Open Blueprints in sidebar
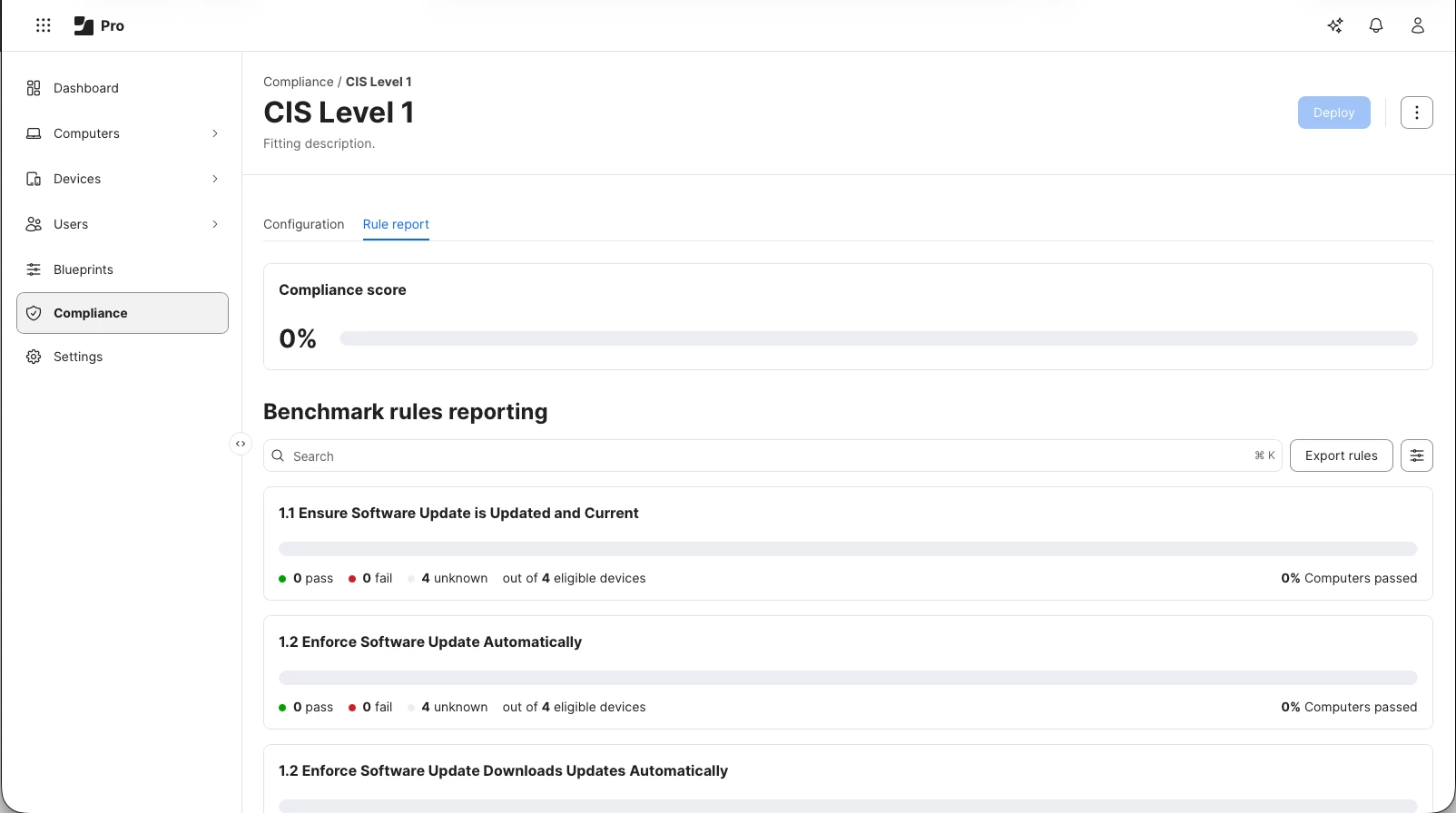The width and height of the screenshot is (1456, 813). tap(123, 269)
